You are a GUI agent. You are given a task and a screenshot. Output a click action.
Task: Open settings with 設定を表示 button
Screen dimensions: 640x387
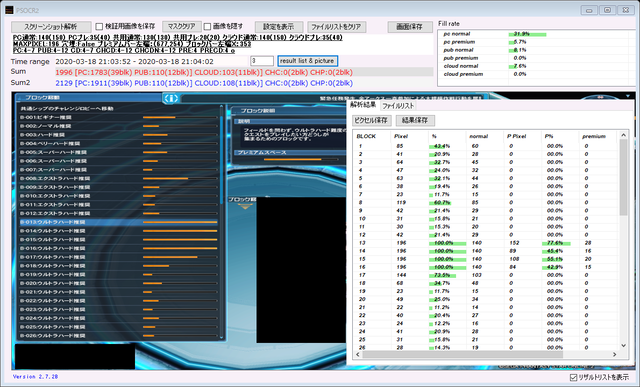(x=279, y=27)
